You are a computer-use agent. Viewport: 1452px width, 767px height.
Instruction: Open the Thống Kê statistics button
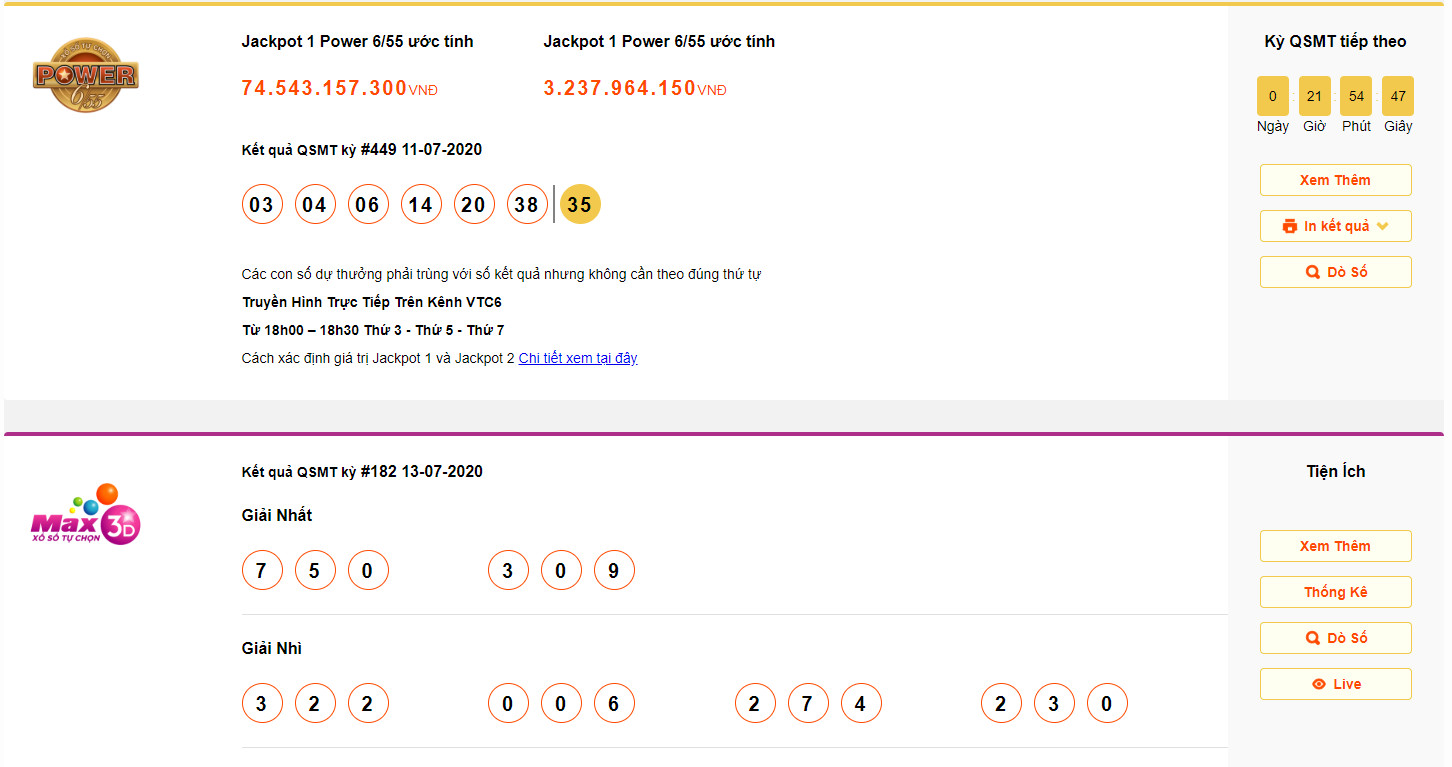pos(1335,592)
